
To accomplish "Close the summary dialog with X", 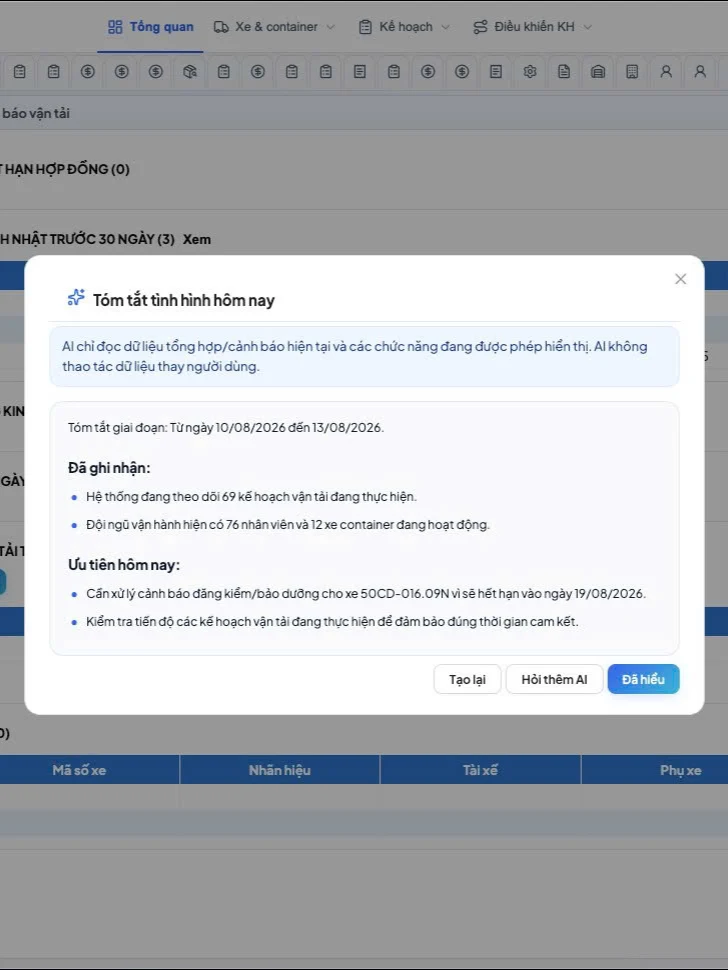I will (680, 279).
